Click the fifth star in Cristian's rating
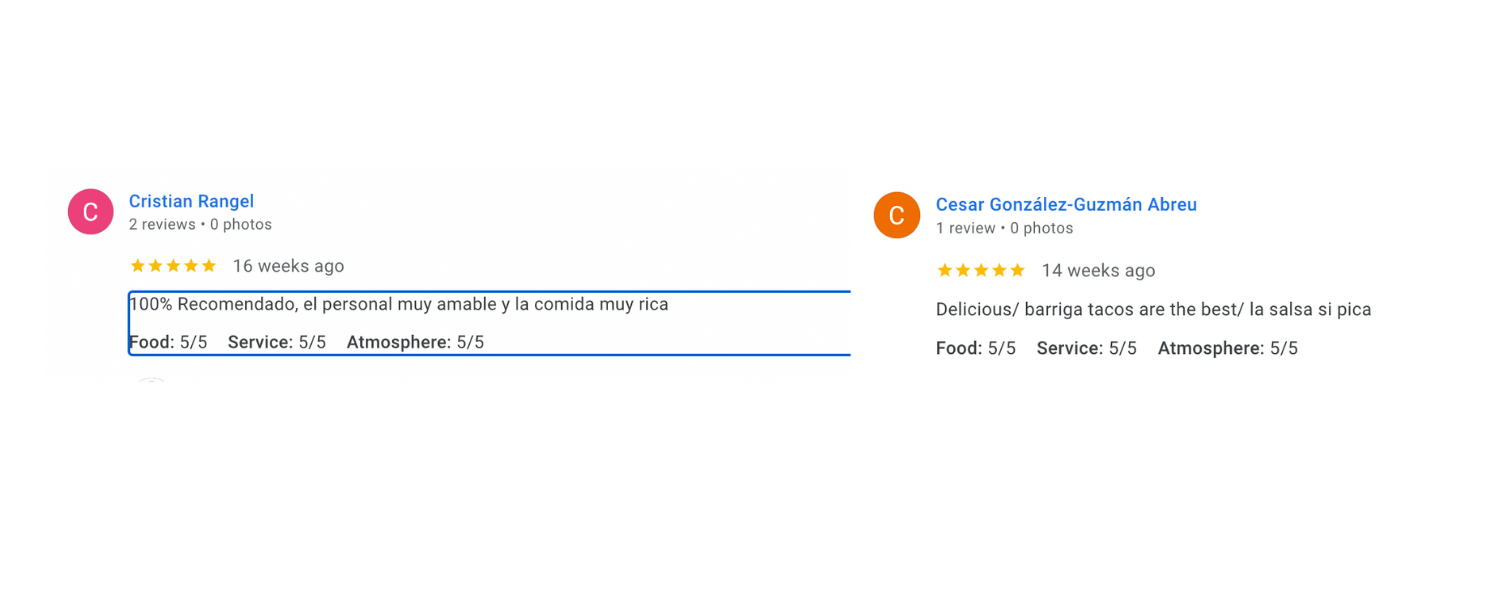This screenshot has width=1500, height=600. [x=209, y=266]
